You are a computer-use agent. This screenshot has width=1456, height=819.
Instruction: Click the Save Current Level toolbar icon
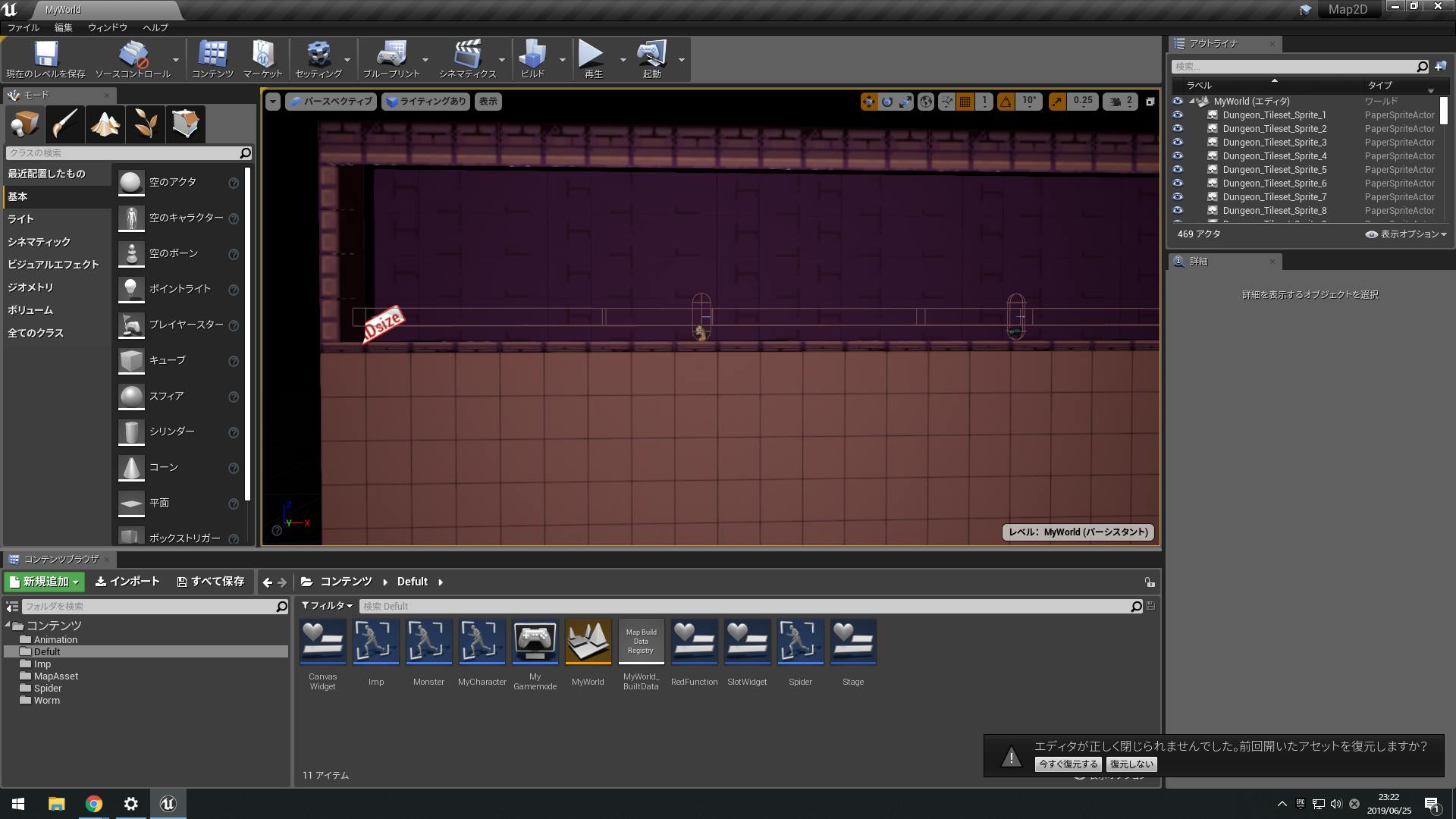[x=45, y=55]
